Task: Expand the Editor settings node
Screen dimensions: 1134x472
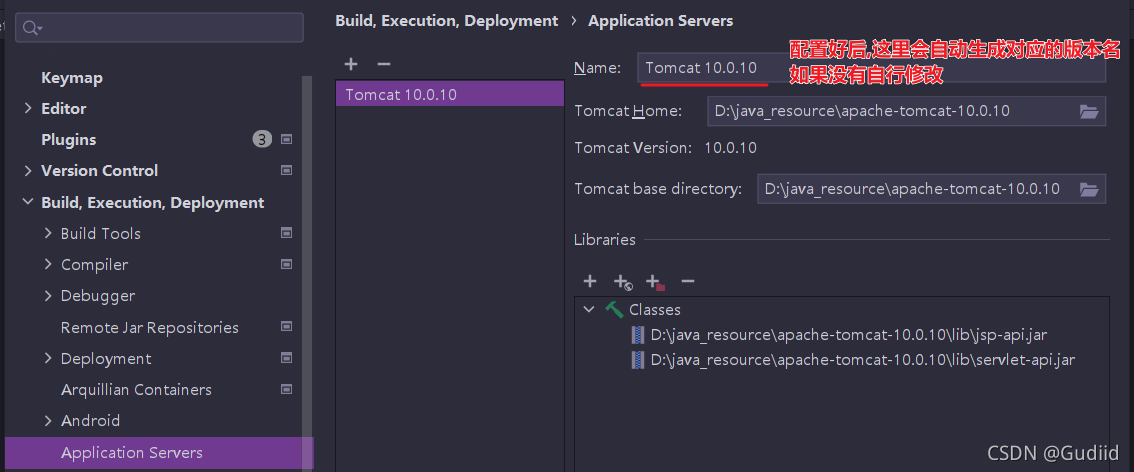Action: 28,108
